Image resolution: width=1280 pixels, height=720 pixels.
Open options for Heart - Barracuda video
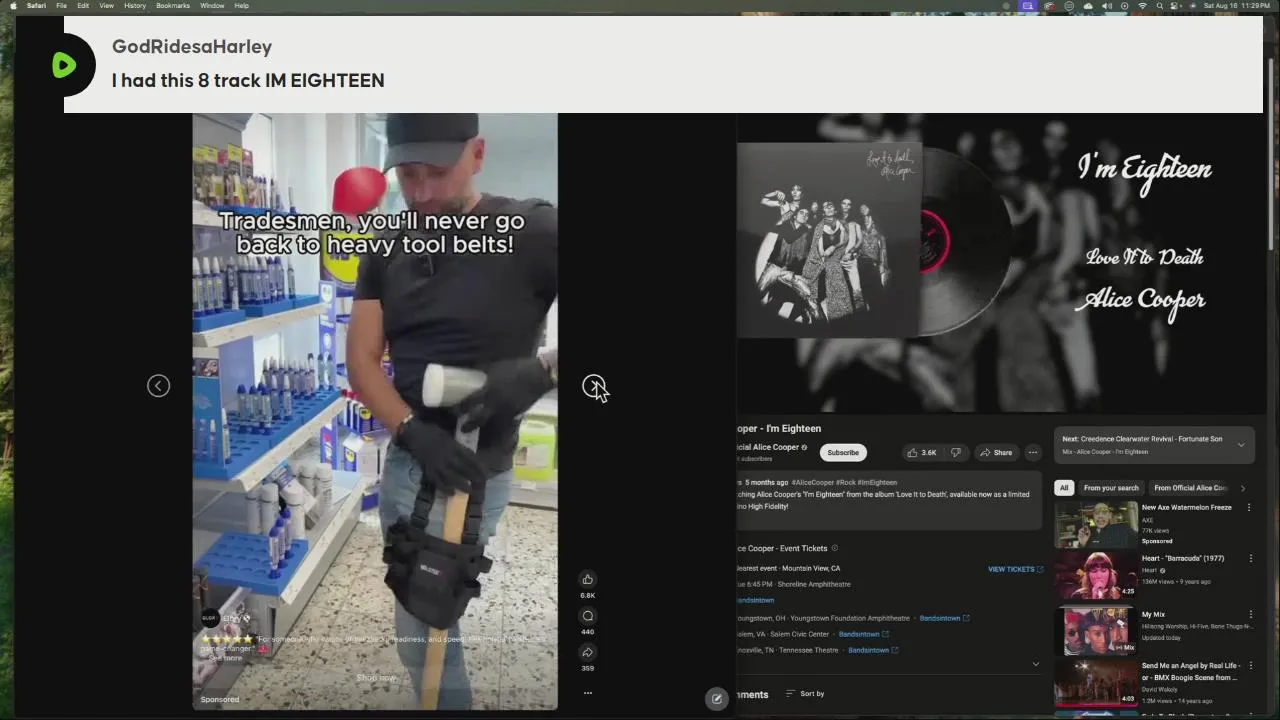click(1250, 559)
